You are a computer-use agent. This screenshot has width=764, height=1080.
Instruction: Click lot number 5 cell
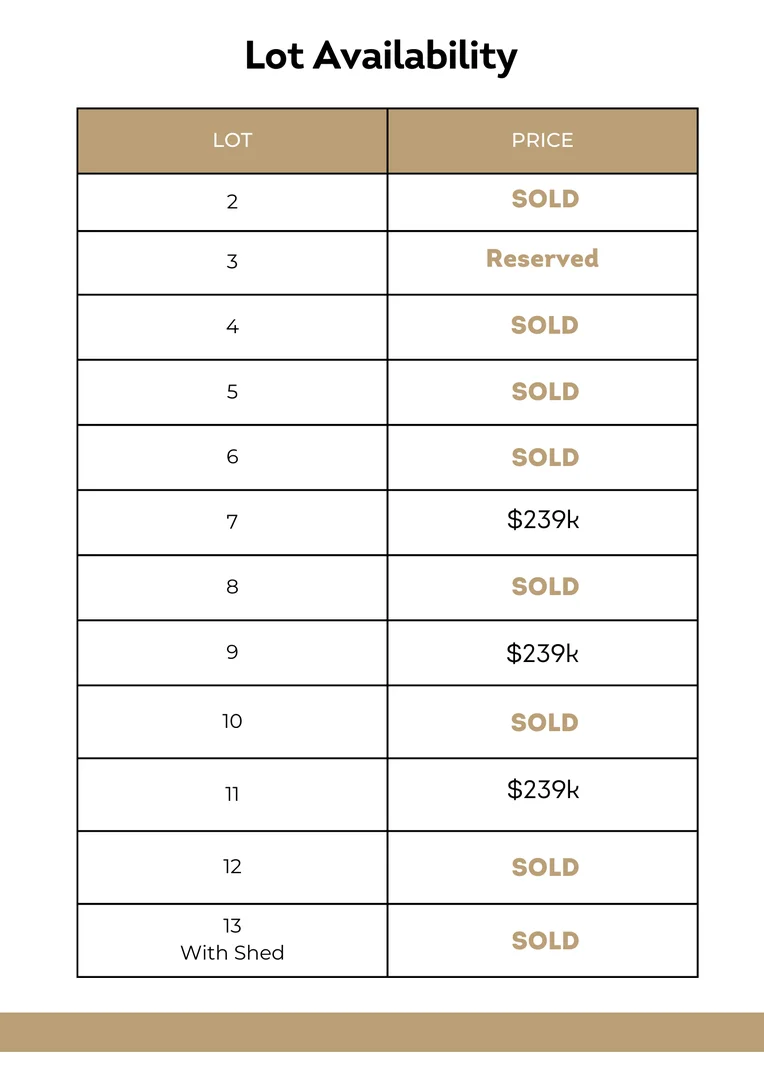tap(232, 392)
